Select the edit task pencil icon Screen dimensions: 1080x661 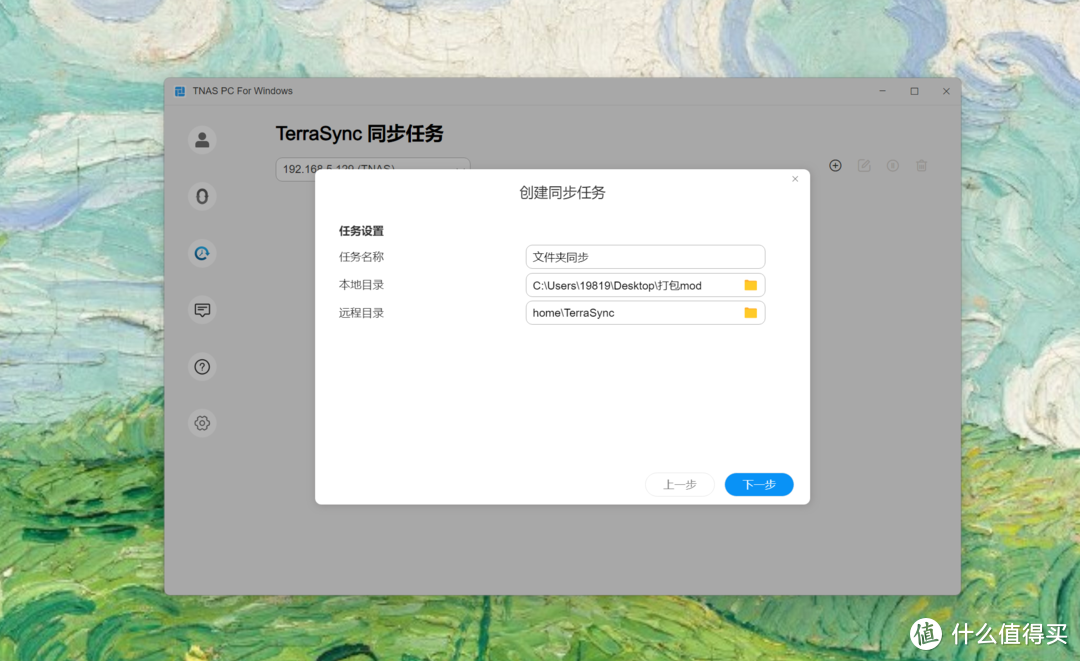(864, 165)
